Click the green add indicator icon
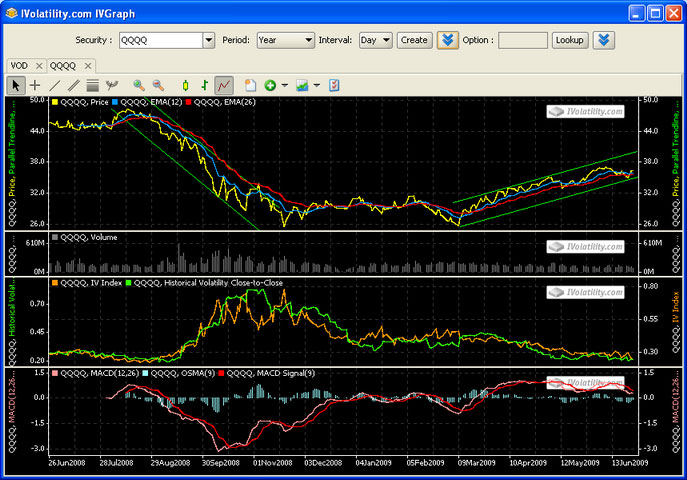 coord(270,85)
